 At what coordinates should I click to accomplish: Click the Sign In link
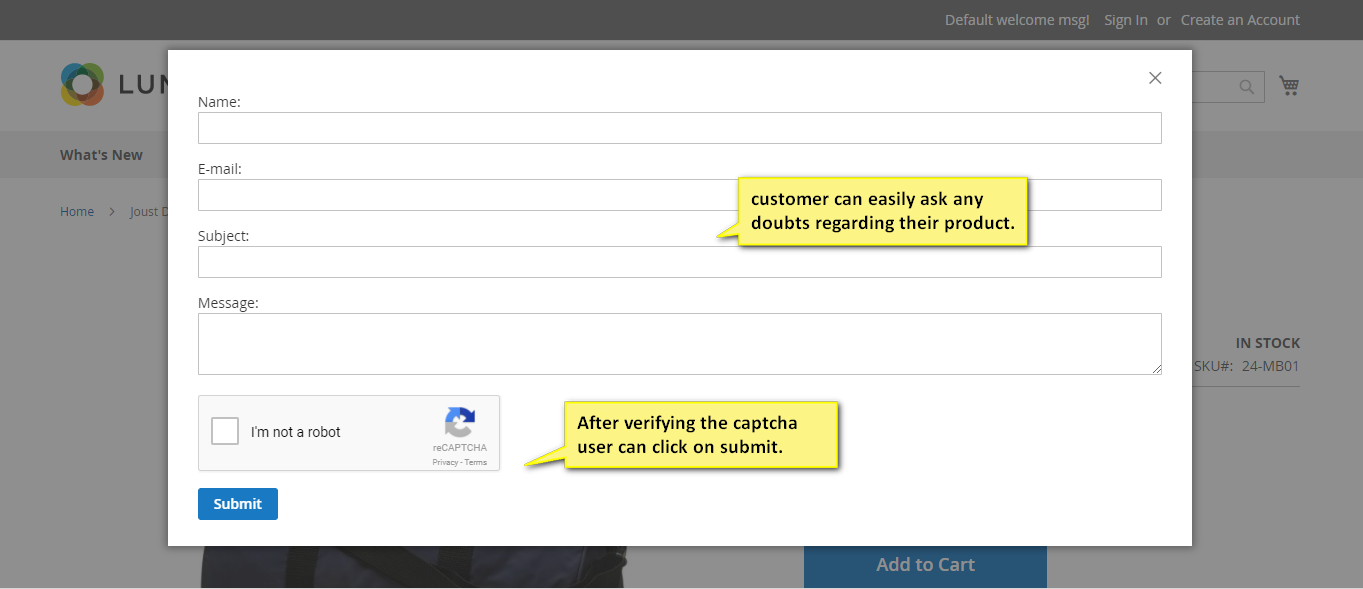[x=1126, y=20]
